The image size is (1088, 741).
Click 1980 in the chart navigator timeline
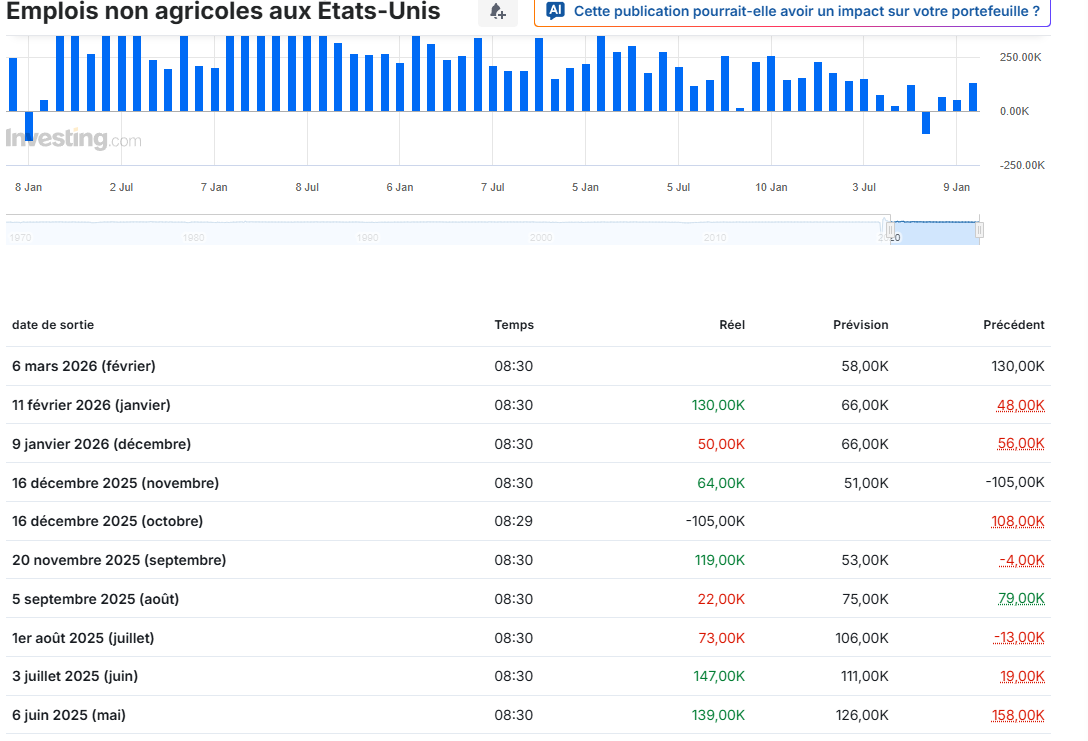(194, 237)
